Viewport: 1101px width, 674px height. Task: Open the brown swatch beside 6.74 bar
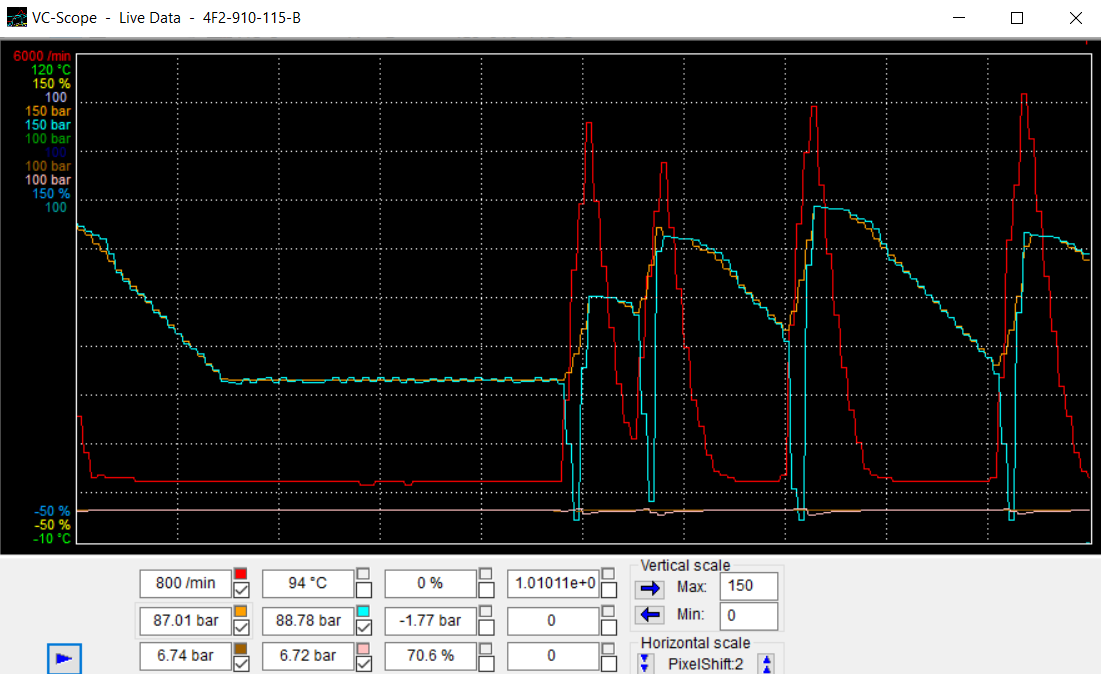click(241, 648)
